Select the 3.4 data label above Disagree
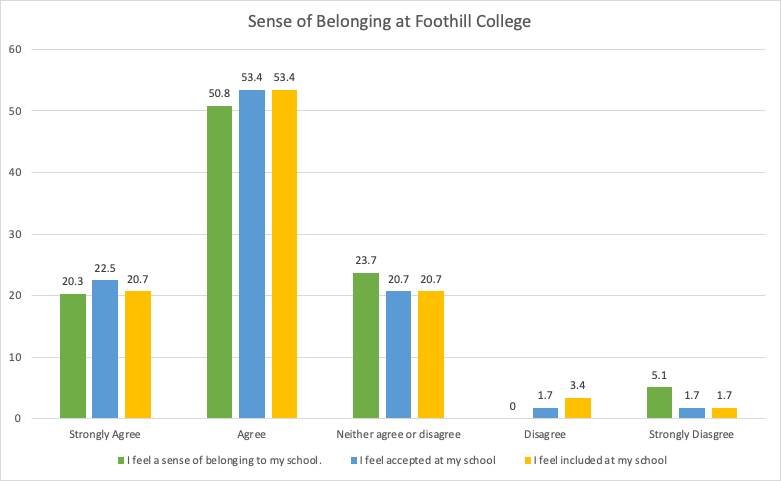The width and height of the screenshot is (781, 481). coord(578,387)
